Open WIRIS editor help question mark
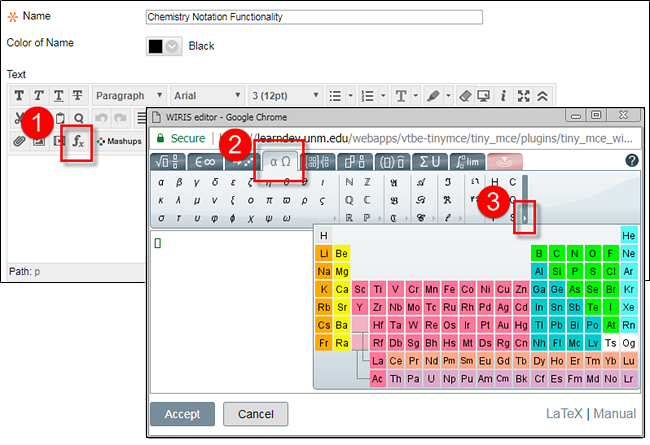Screen dimensions: 650x445 tap(631, 160)
